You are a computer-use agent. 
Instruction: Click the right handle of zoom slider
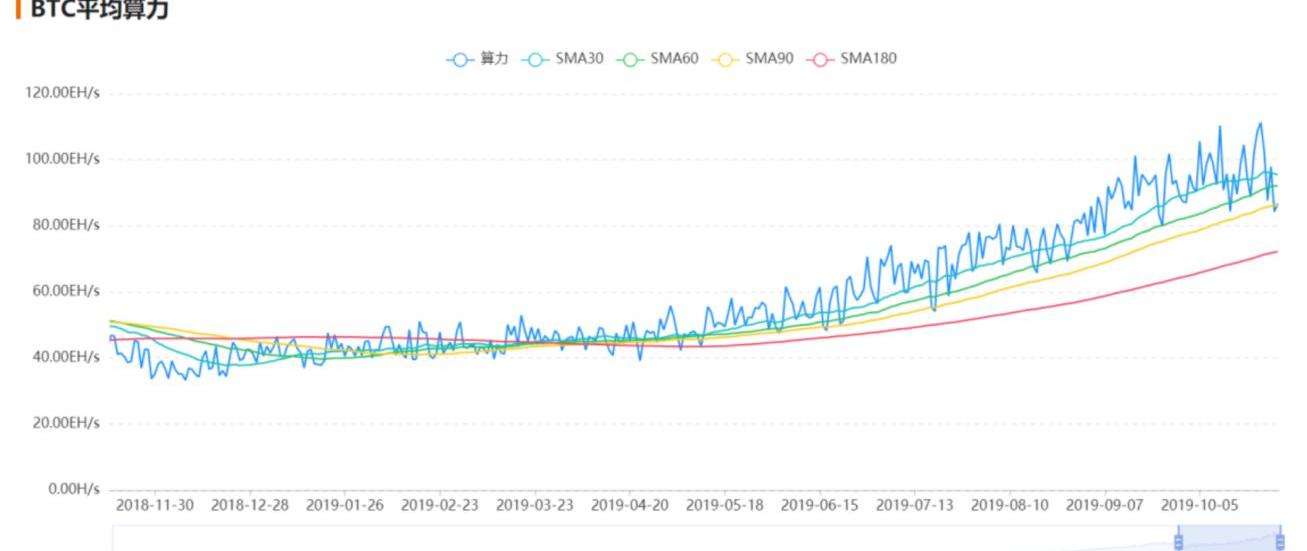coord(1279,541)
